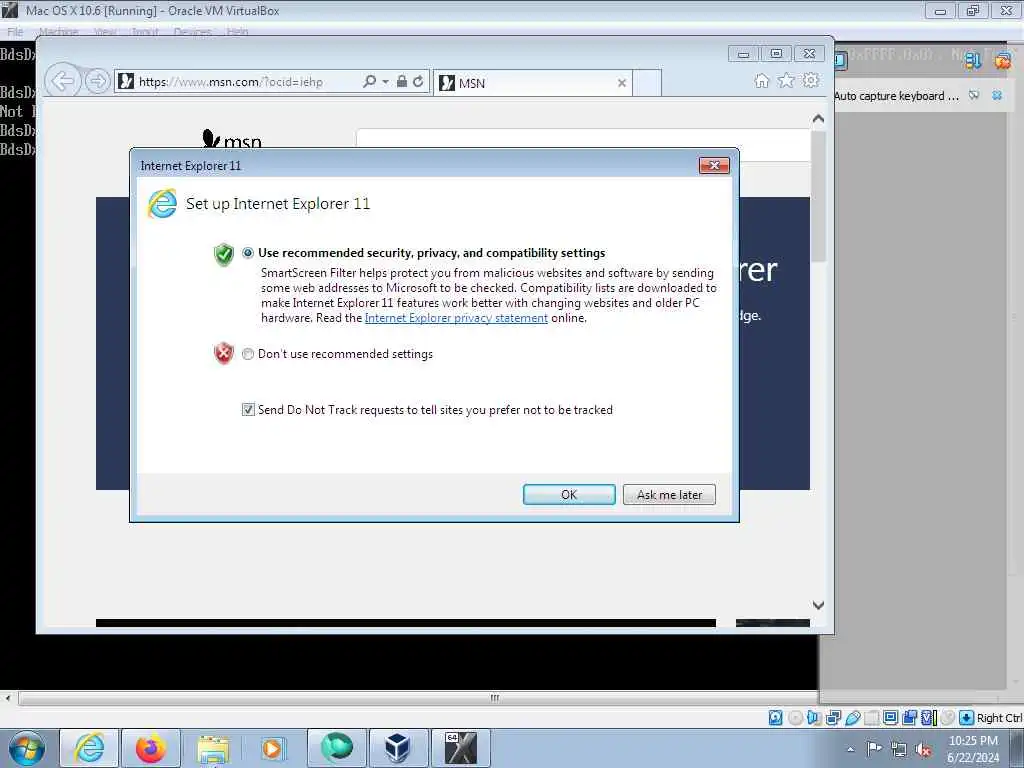Open Internet Explorer from the taskbar
Viewport: 1024px width, 768px height.
point(89,748)
